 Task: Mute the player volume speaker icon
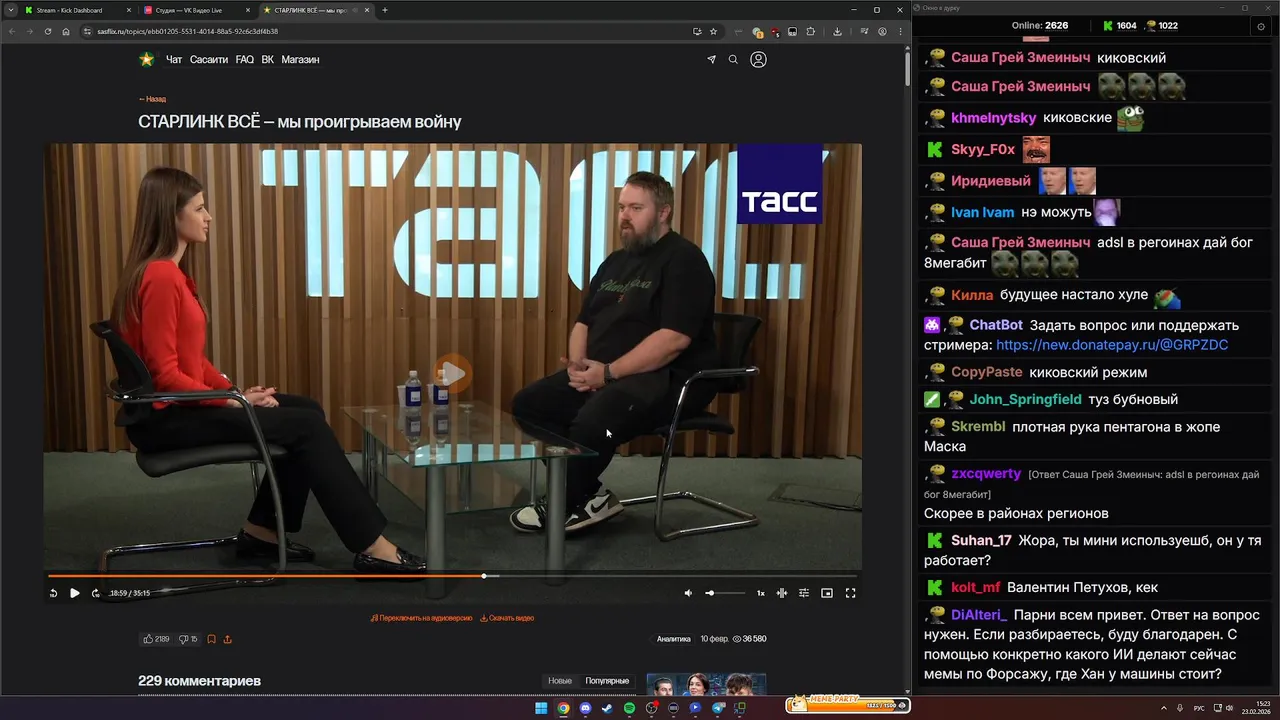coord(688,593)
